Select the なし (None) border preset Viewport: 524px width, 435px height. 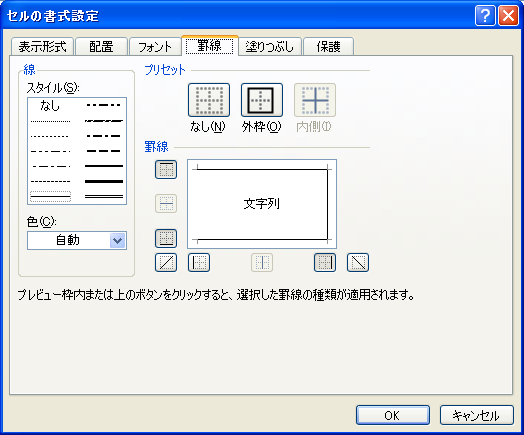(209, 100)
